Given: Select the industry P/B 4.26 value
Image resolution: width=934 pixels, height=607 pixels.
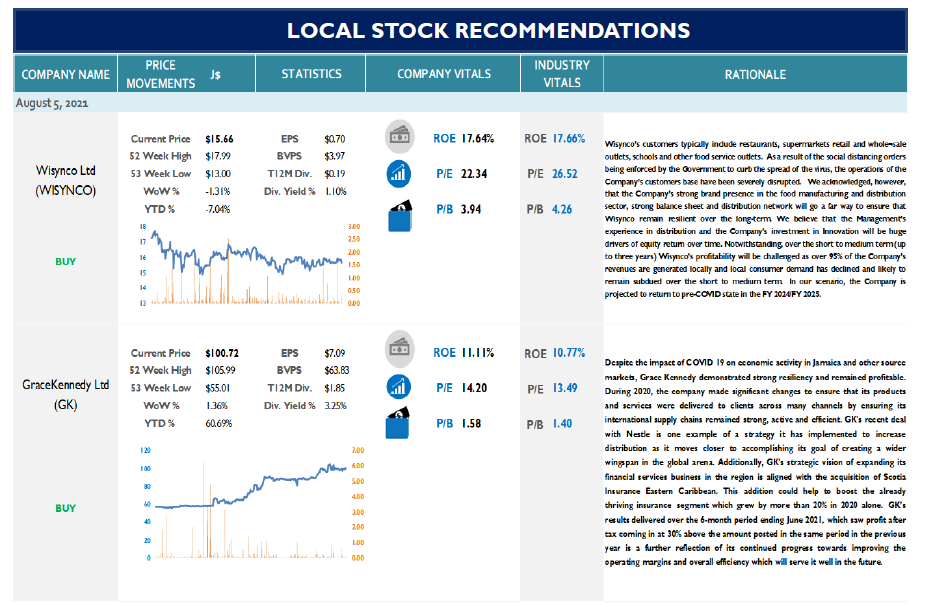Looking at the screenshot, I should 562,210.
